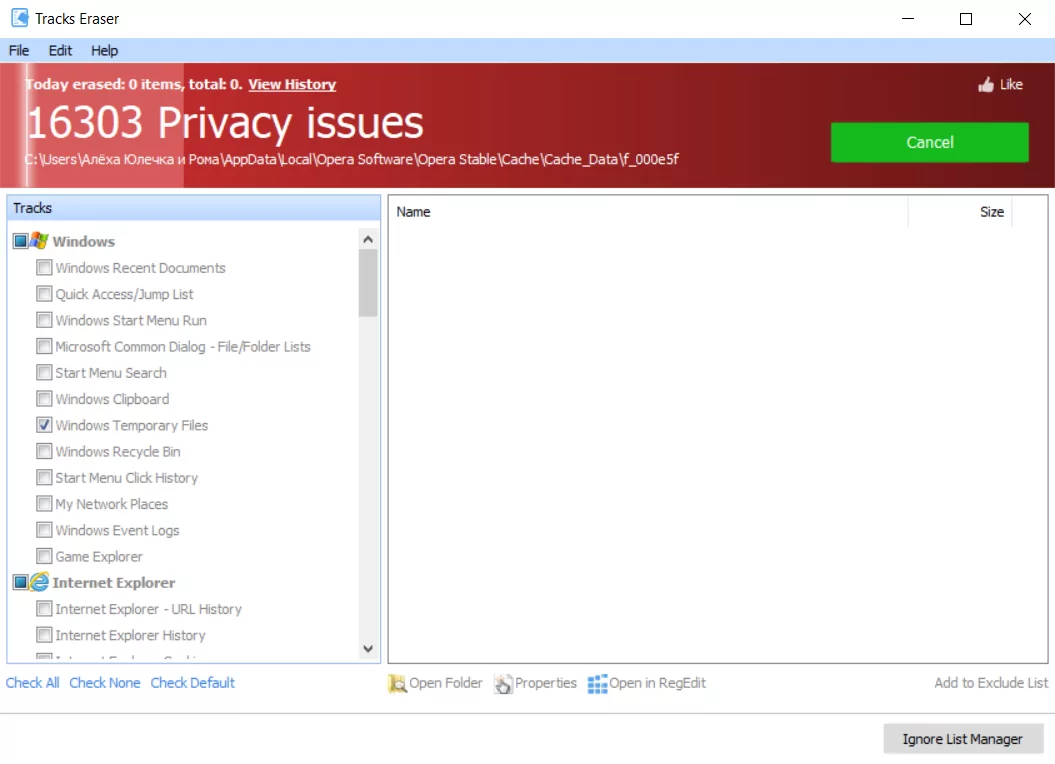Click the Tracks list scrollbar thumb
The width and height of the screenshot is (1055, 764).
[368, 283]
